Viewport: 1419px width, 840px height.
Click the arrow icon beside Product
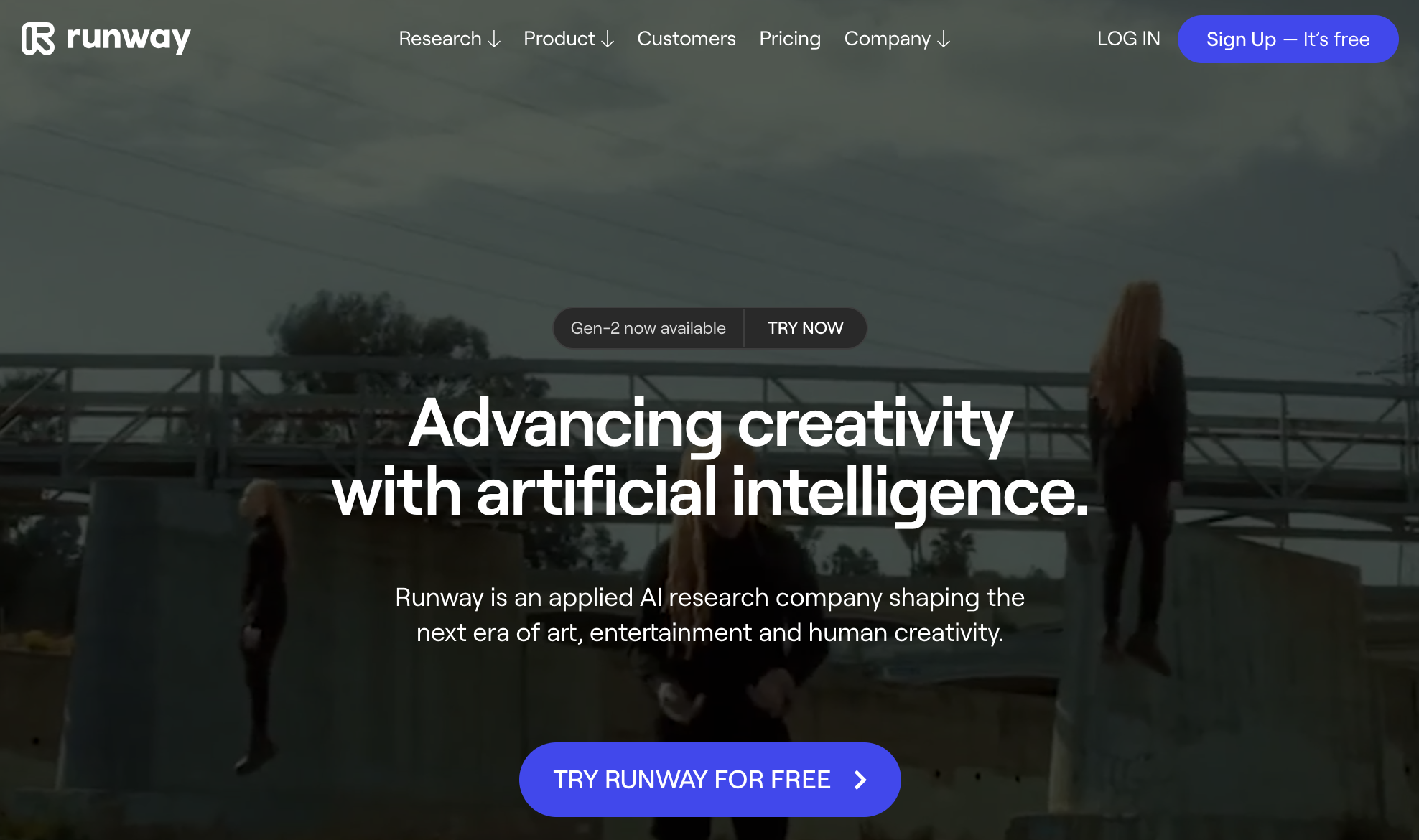point(608,39)
